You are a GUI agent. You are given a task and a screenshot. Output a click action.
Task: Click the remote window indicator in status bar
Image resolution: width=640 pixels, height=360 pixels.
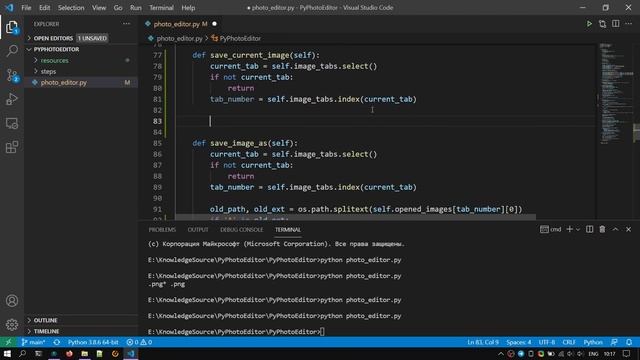(8, 342)
